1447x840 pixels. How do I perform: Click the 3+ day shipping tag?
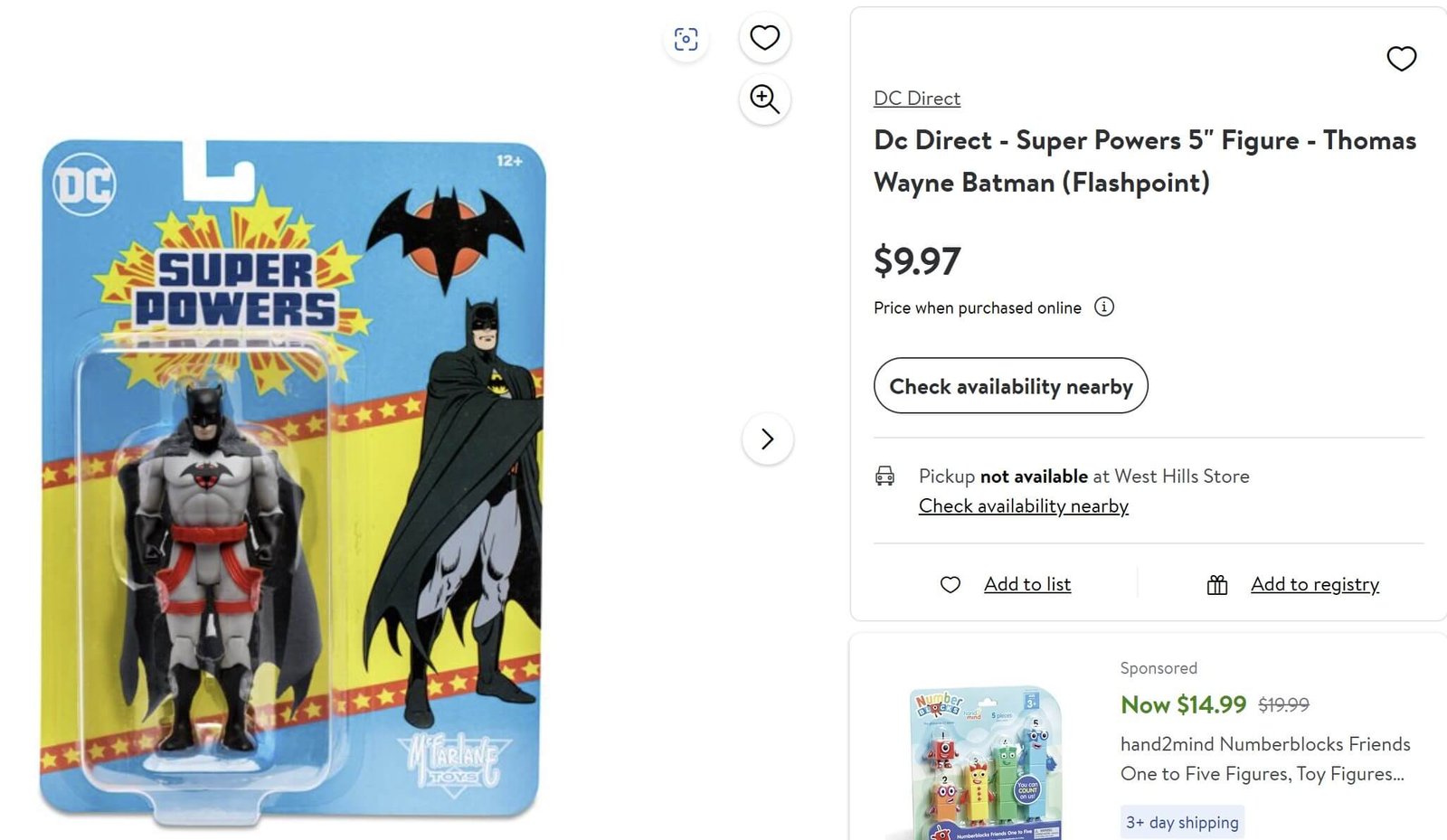(x=1181, y=821)
